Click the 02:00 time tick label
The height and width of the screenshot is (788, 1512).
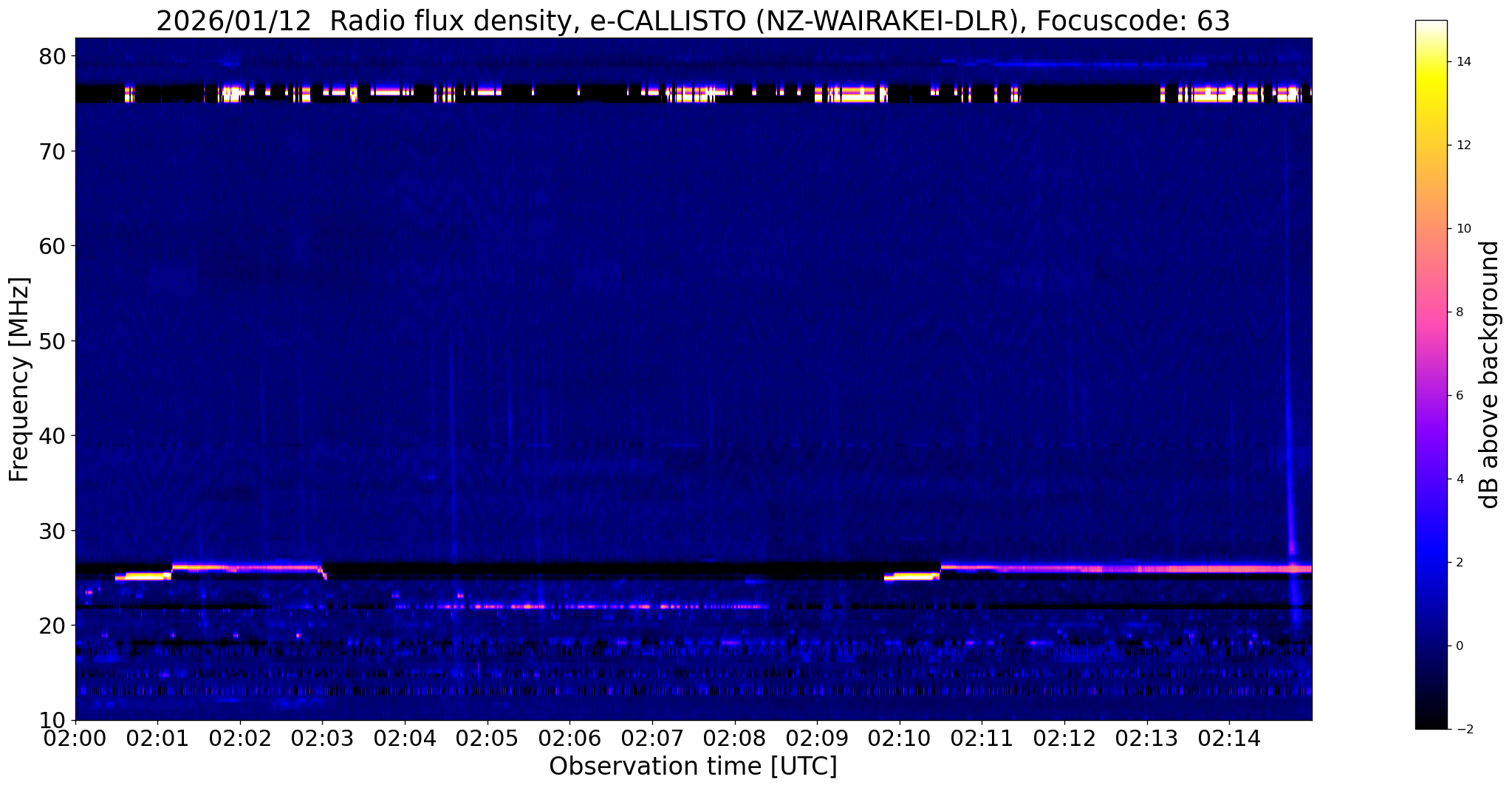pos(75,738)
